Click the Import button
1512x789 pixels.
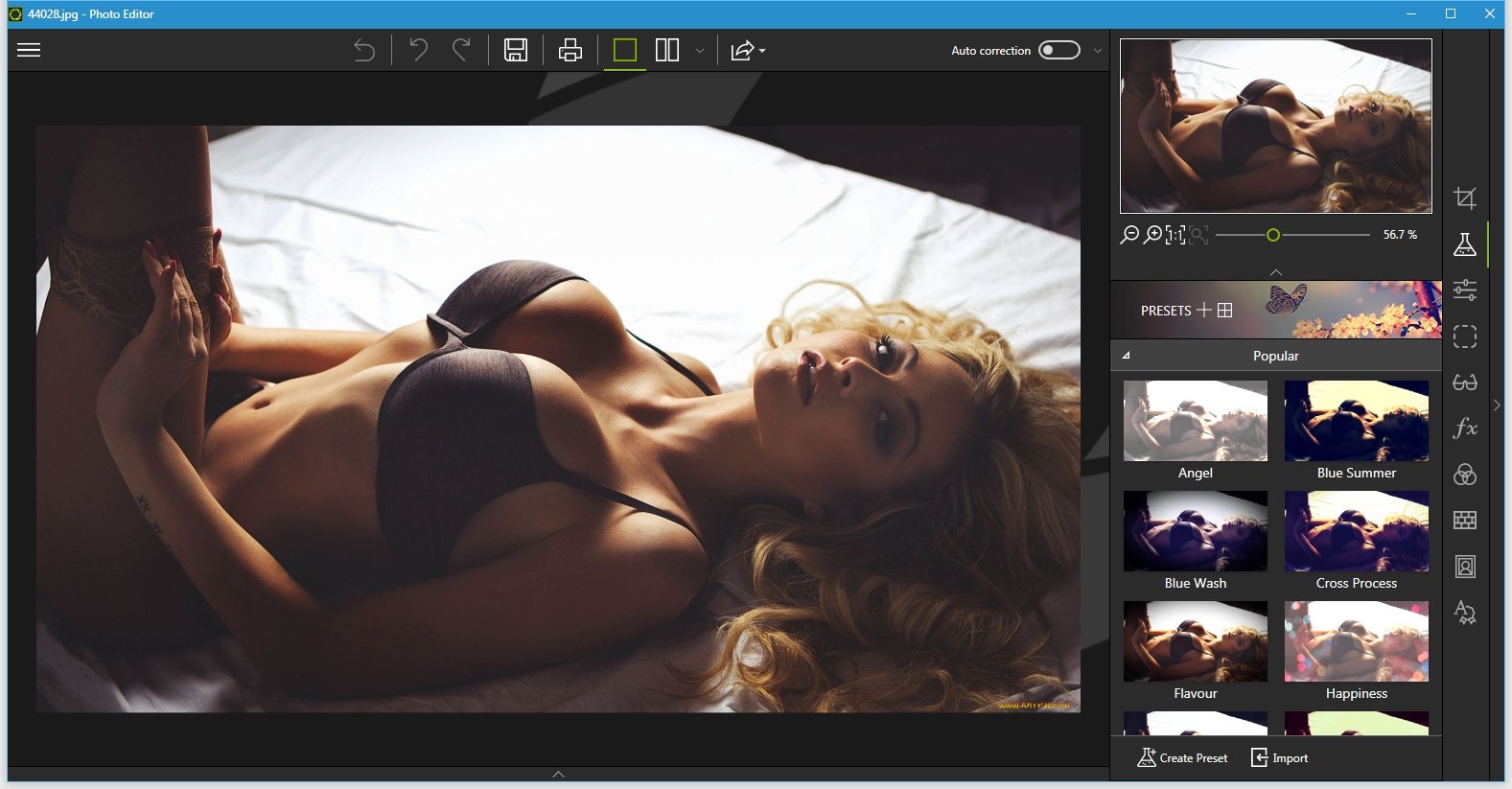pyautogui.click(x=1280, y=757)
